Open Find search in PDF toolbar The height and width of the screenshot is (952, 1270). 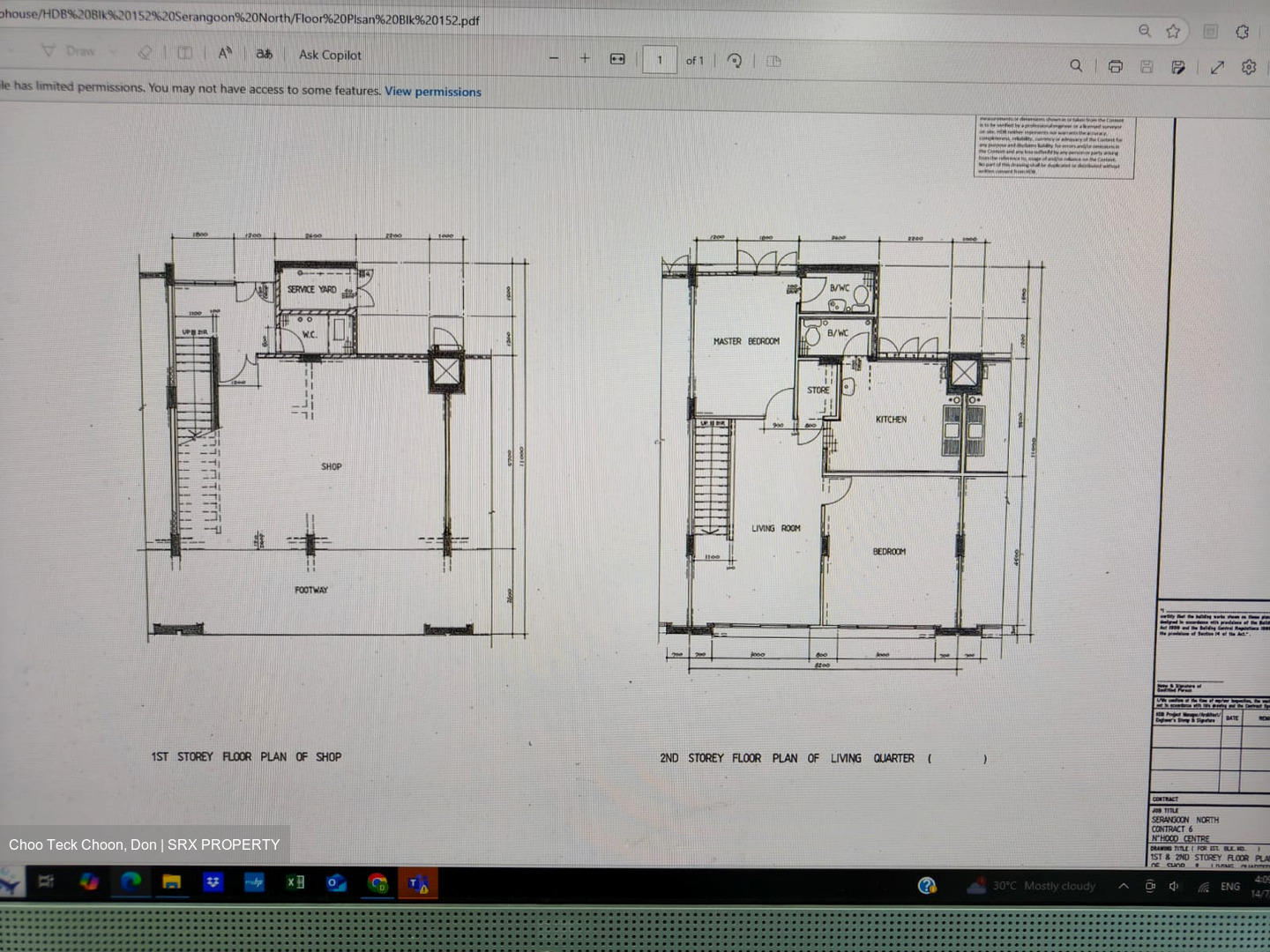coord(1076,66)
